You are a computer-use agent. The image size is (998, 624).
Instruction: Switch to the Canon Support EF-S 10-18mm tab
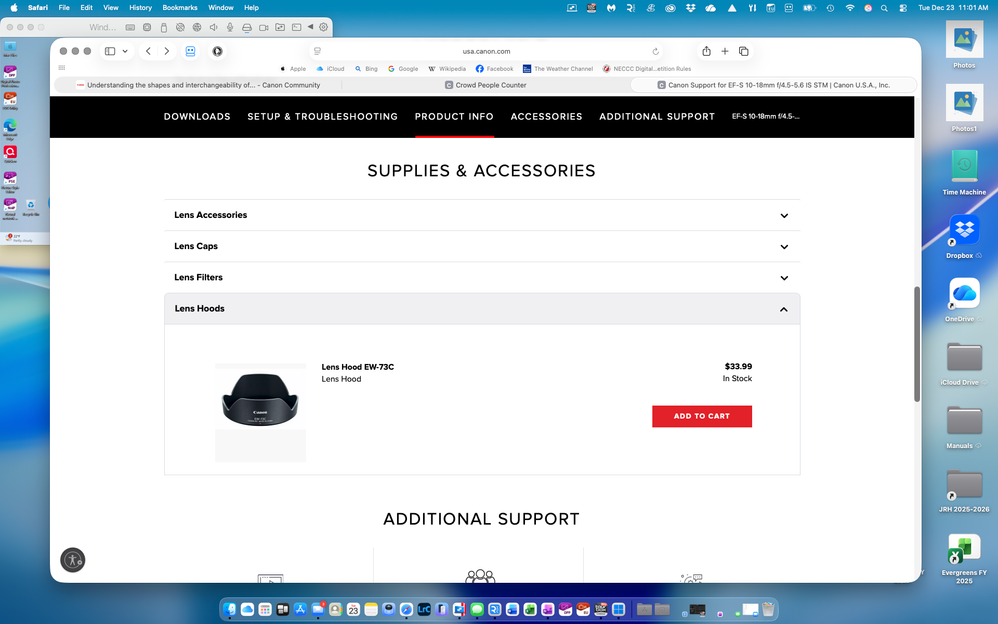coord(773,85)
